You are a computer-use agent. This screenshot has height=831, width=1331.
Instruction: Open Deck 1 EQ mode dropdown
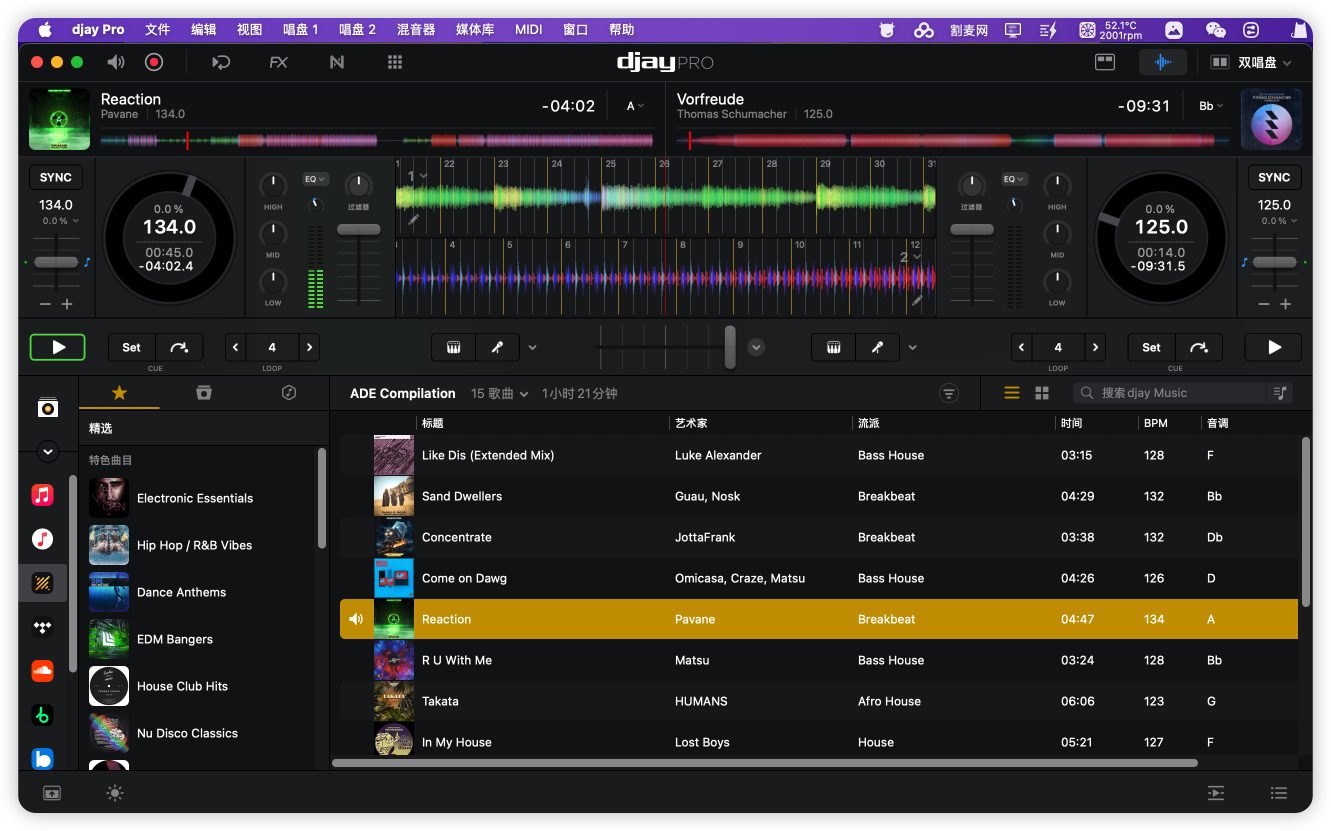(x=316, y=179)
